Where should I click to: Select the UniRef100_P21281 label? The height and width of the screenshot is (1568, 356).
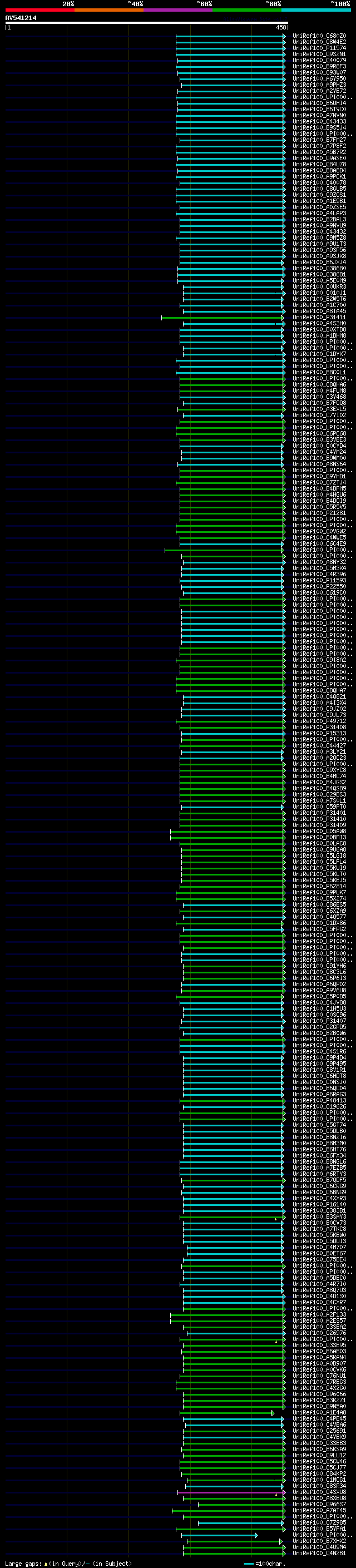click(x=319, y=513)
